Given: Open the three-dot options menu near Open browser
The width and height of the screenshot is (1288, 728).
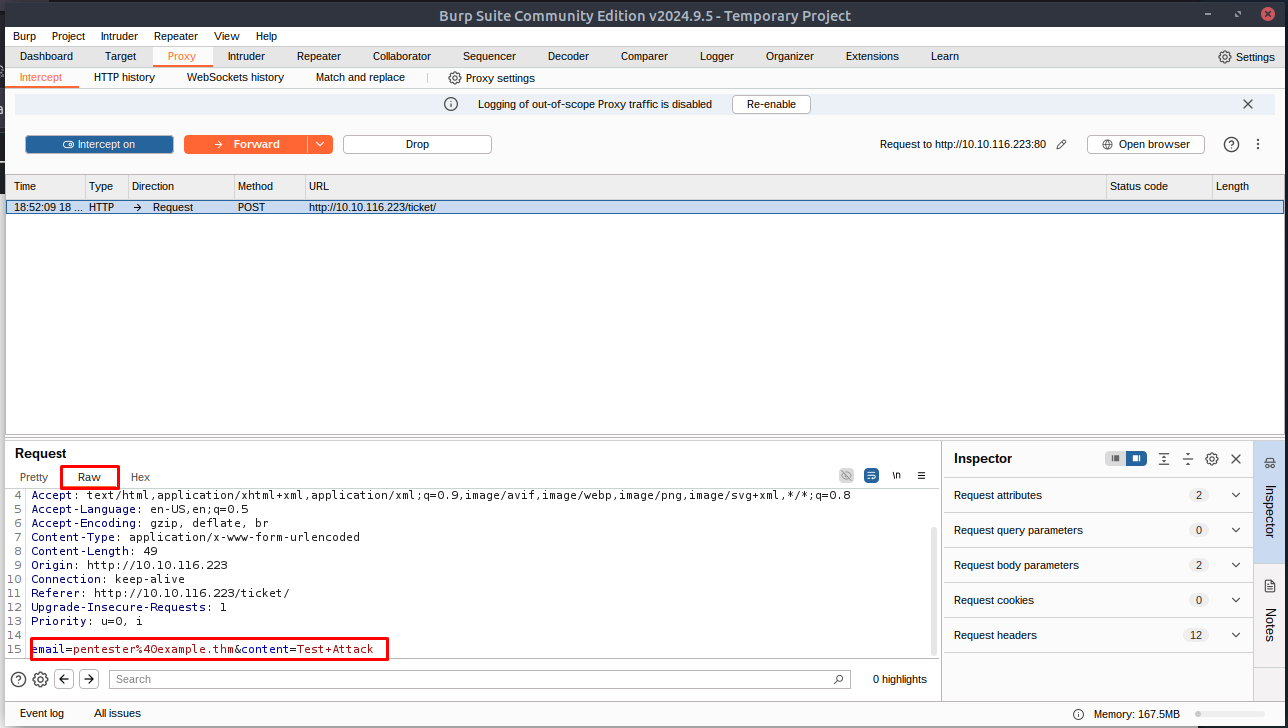Looking at the screenshot, I should coord(1258,145).
